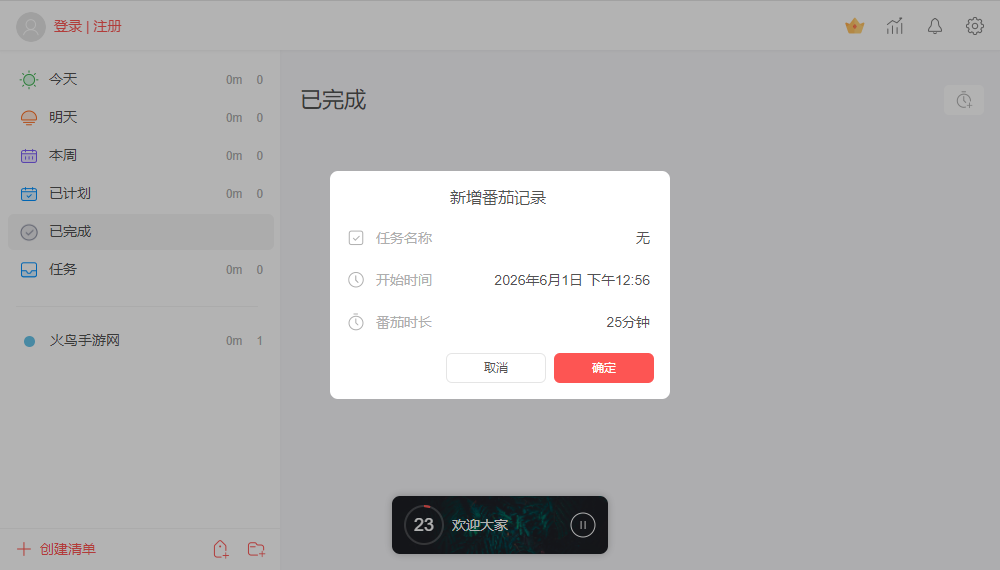Open the statistics chart icon

click(x=895, y=26)
